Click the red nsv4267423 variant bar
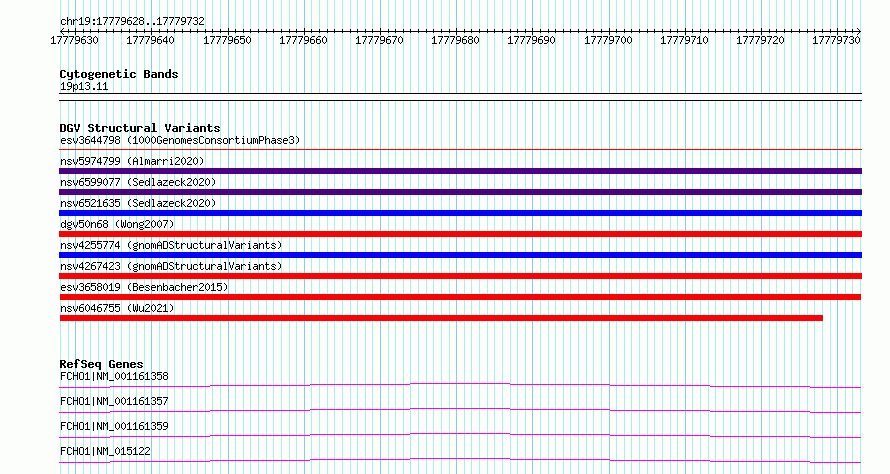 tap(460, 276)
